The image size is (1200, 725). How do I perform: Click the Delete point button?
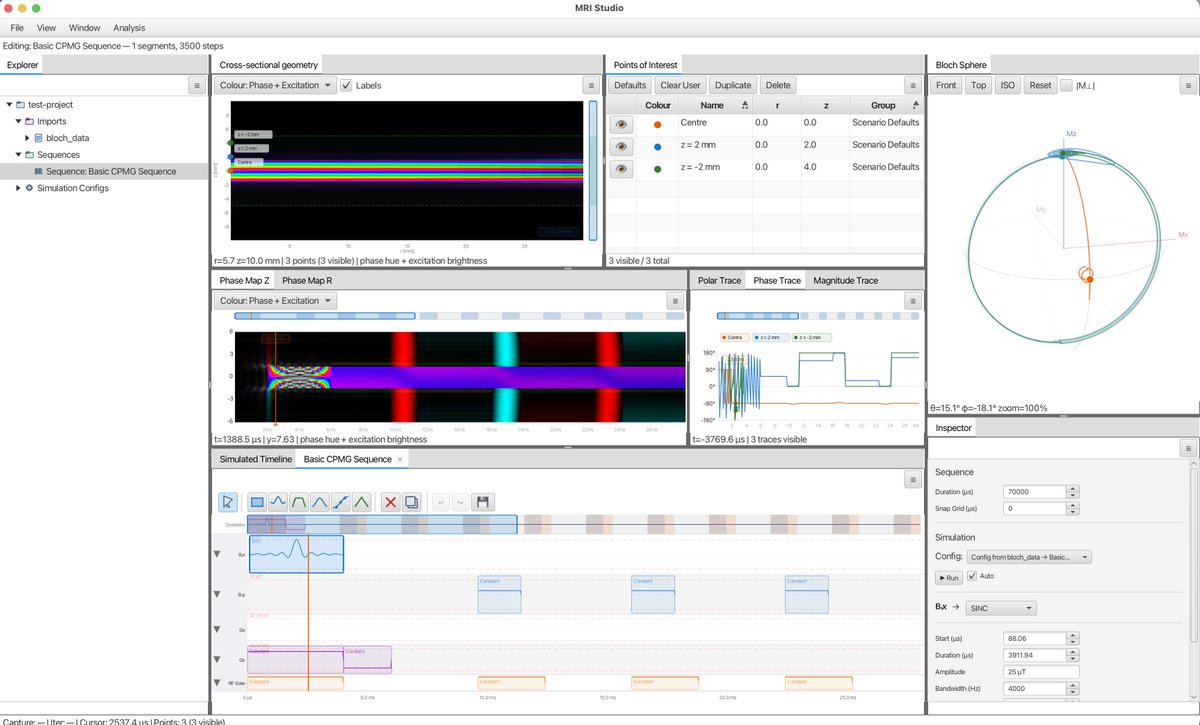click(x=778, y=86)
